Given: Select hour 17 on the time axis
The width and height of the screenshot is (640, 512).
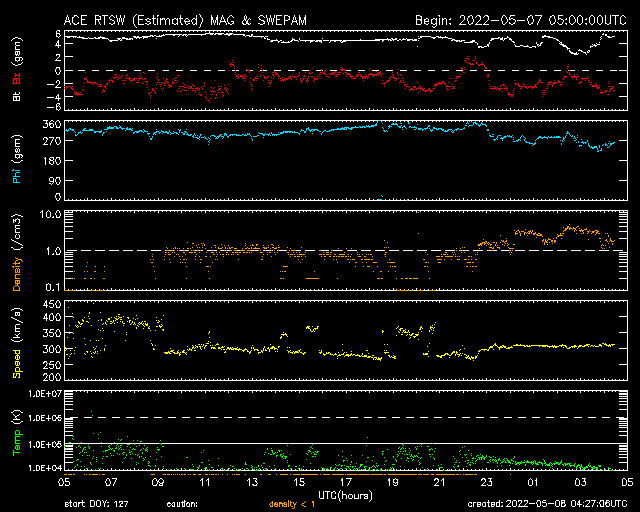Looking at the screenshot, I should pyautogui.click(x=346, y=481).
